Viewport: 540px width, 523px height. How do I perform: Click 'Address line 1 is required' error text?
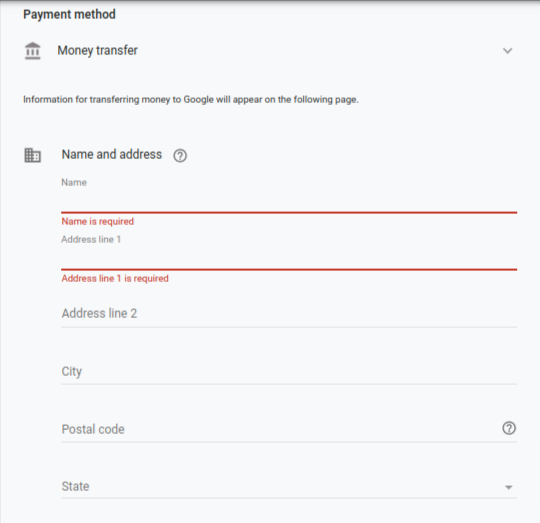tap(115, 278)
